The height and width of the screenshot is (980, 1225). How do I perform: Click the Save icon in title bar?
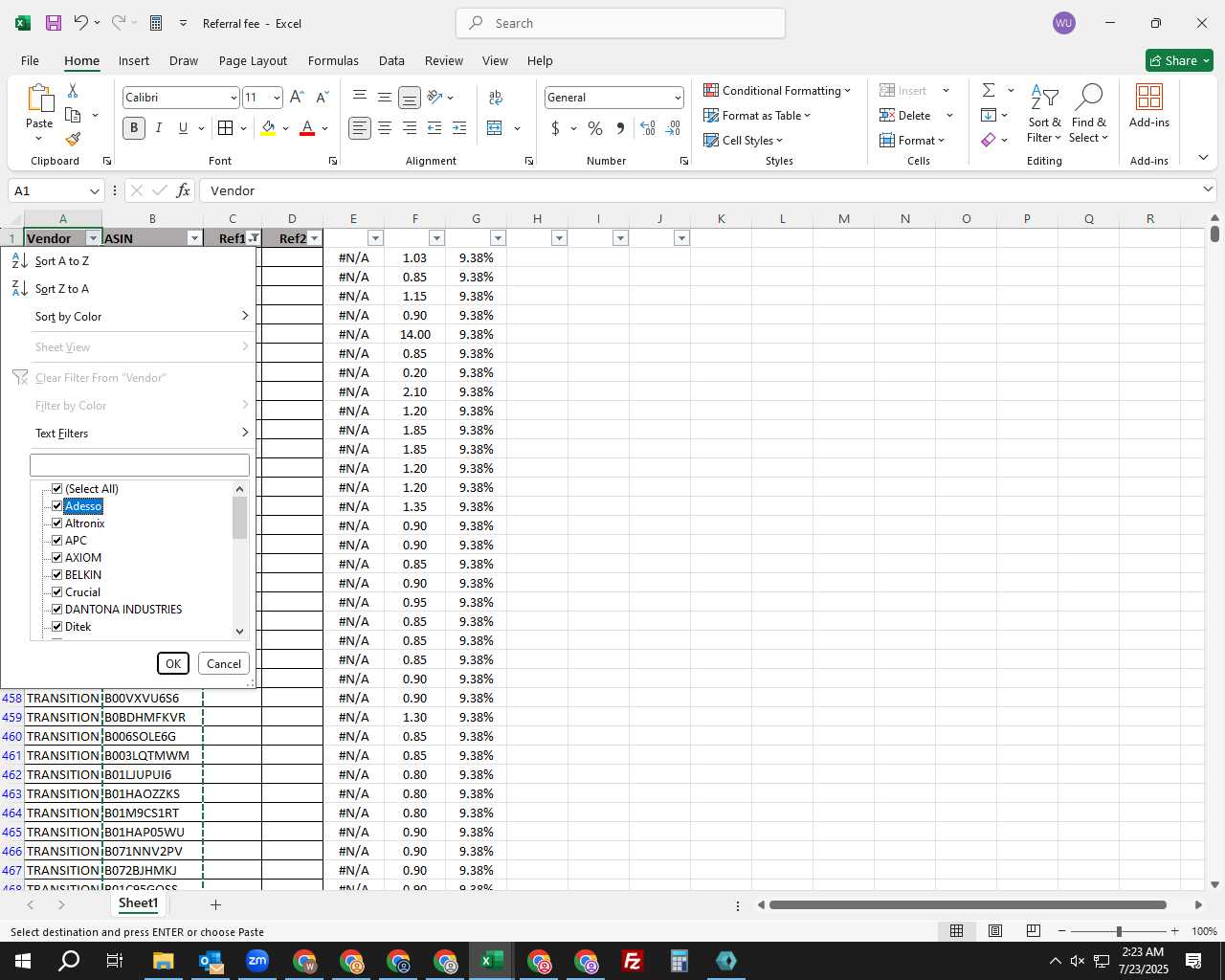54,23
